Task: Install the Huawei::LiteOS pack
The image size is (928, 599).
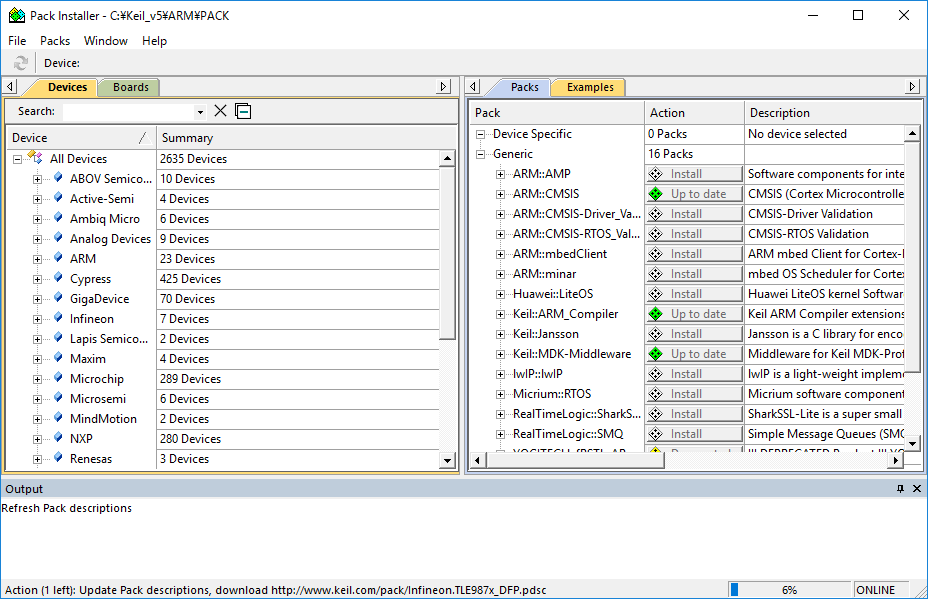Action: 694,294
